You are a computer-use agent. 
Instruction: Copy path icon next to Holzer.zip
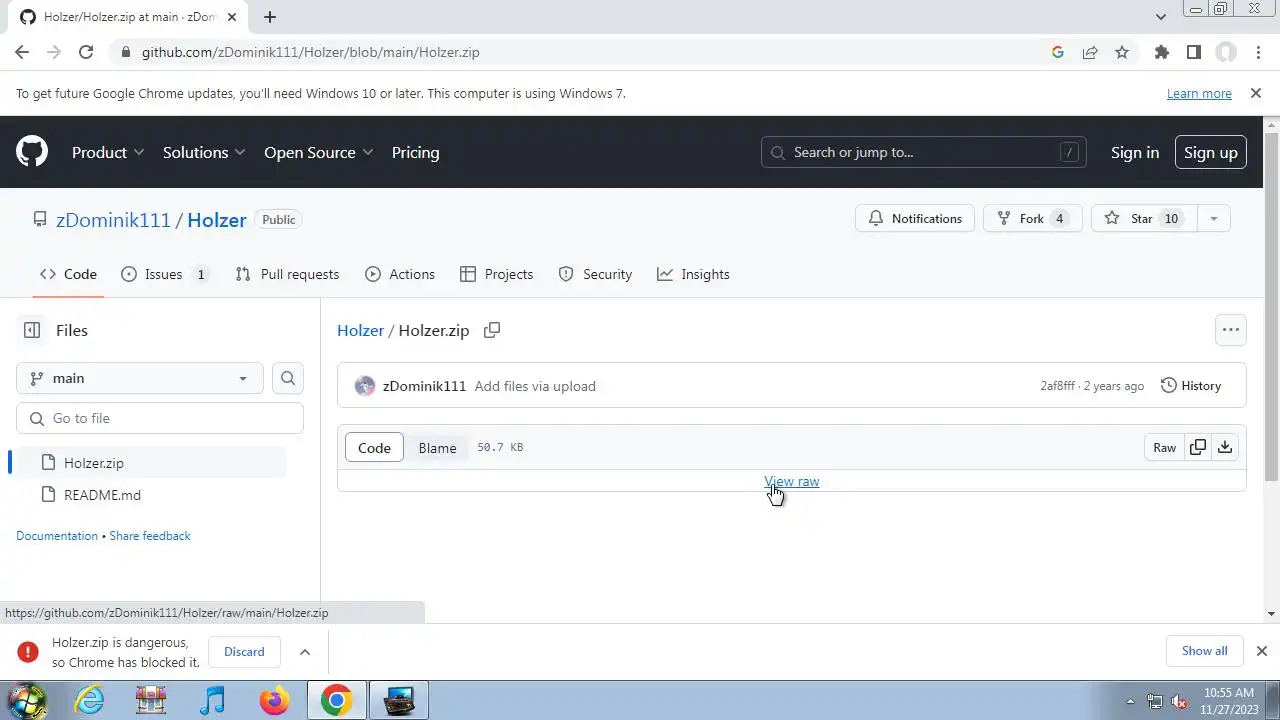[x=492, y=330]
